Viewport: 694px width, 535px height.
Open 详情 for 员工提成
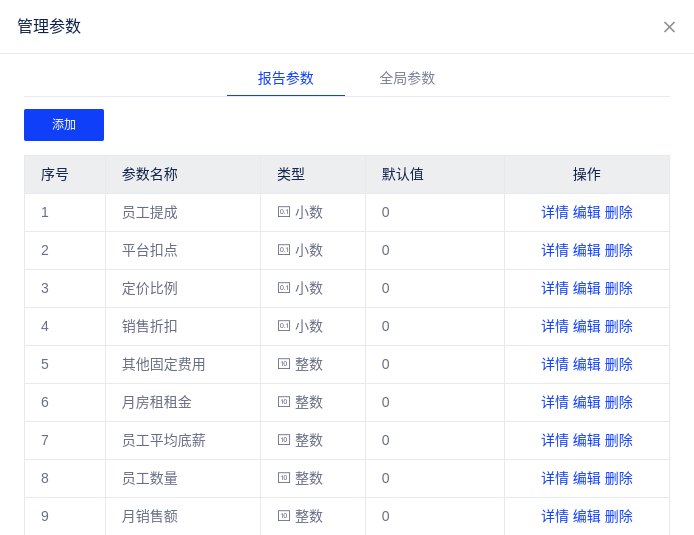point(555,212)
